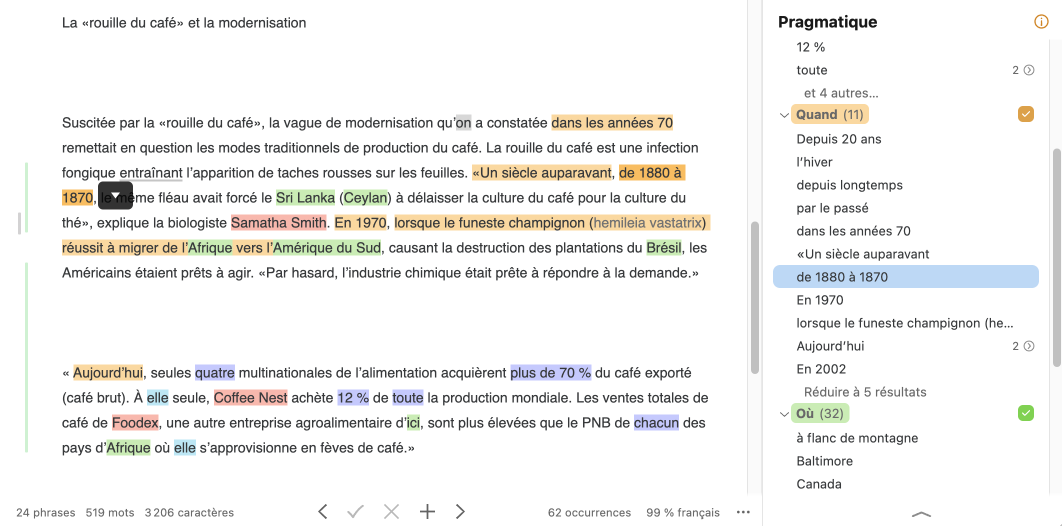
Task: Click the X icon in bottom toolbar
Action: point(391,512)
